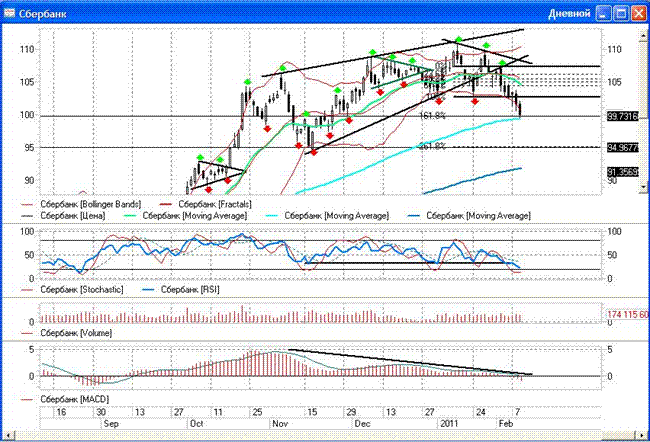Click the vertical scrollbar up arrow

(643, 36)
